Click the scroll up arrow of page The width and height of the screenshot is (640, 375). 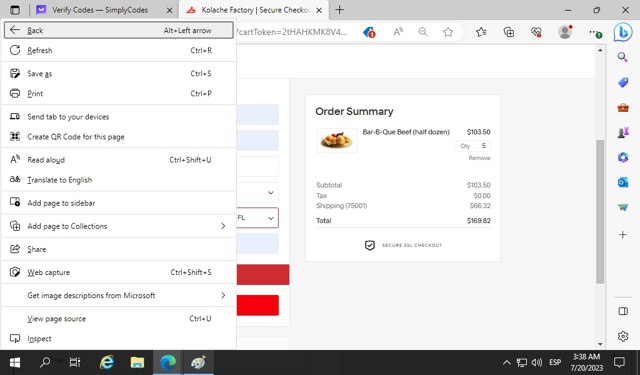pyautogui.click(x=600, y=51)
